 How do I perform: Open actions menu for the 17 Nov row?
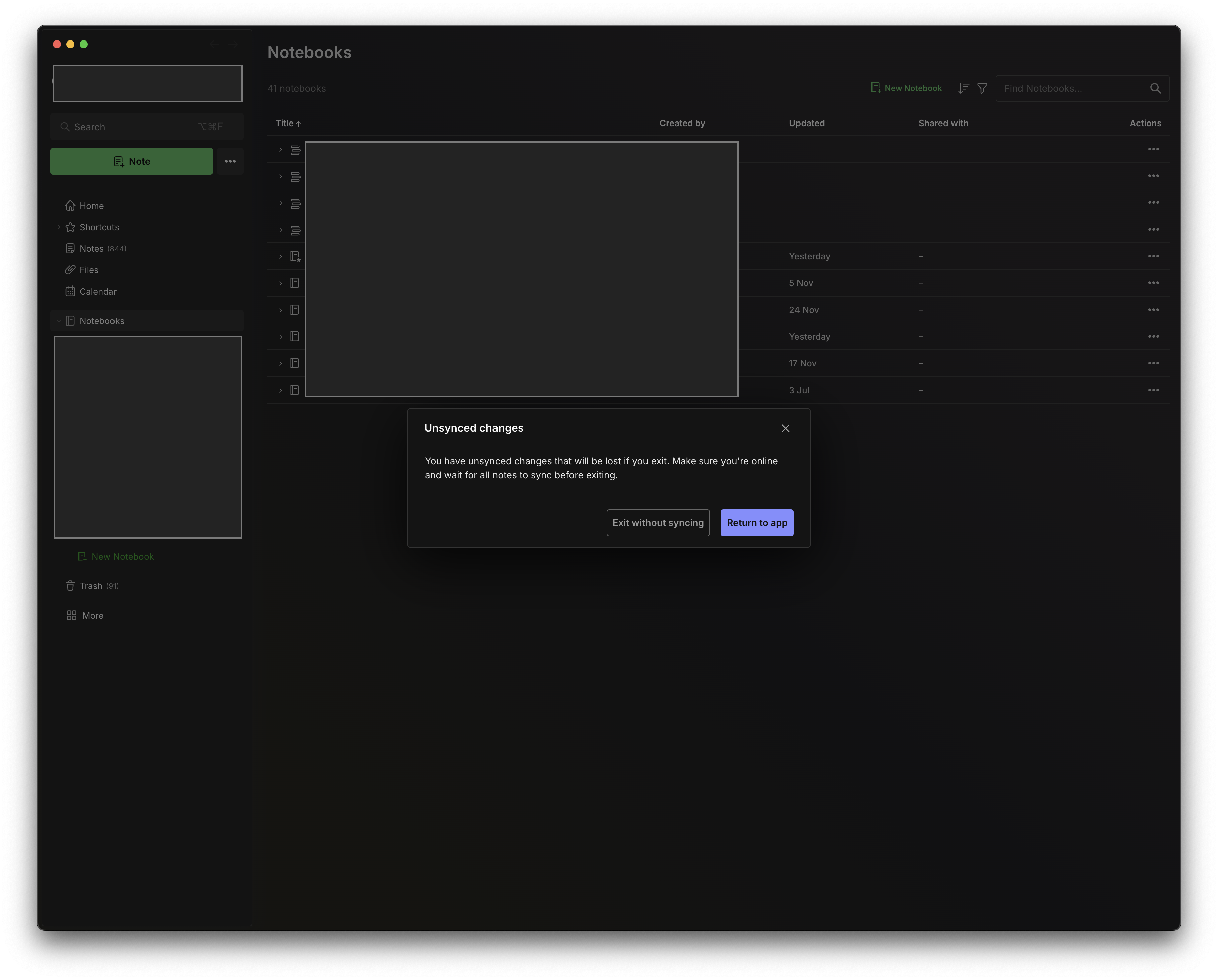[1153, 363]
